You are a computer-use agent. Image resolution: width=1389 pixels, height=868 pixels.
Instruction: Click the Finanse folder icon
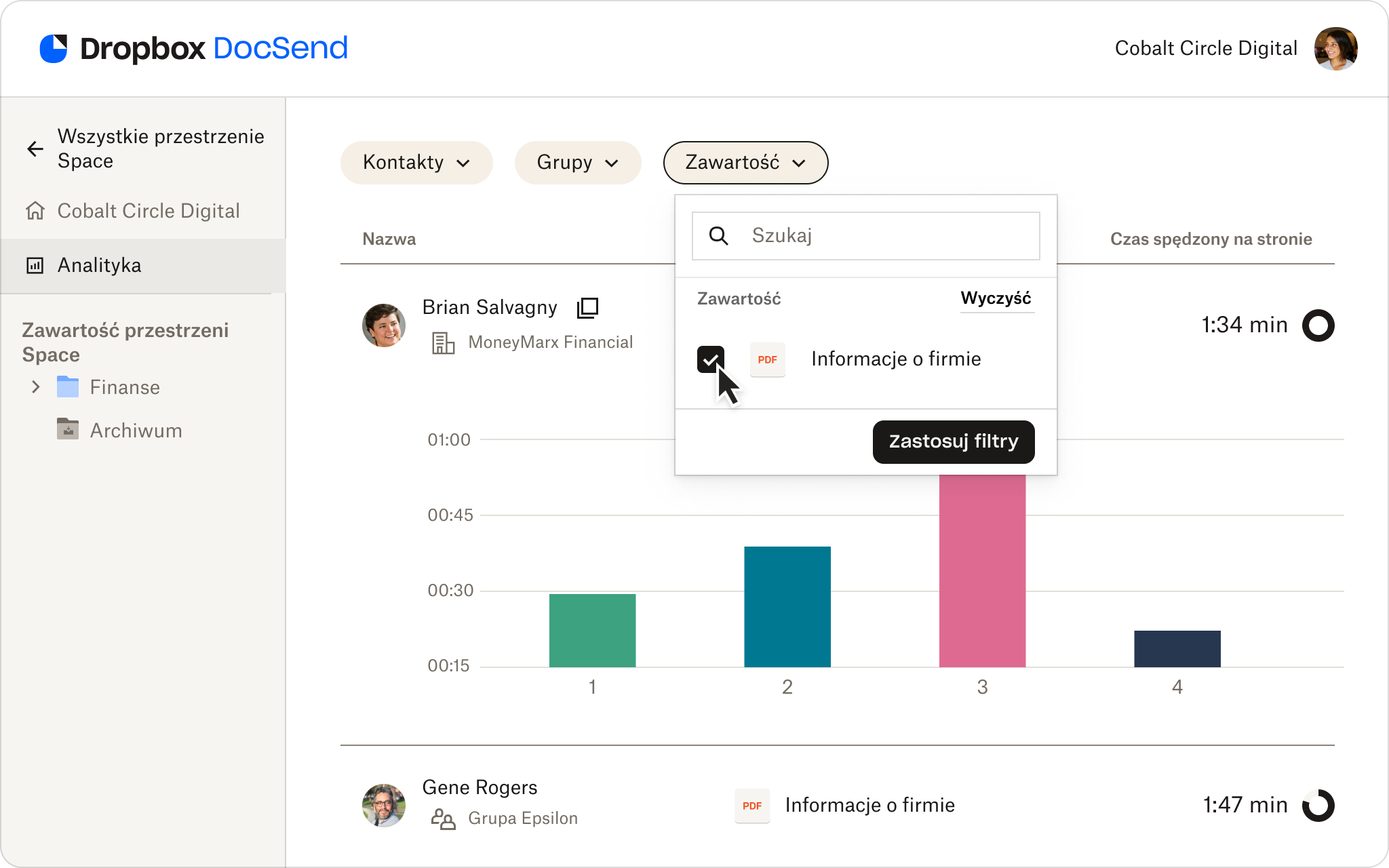pos(68,387)
